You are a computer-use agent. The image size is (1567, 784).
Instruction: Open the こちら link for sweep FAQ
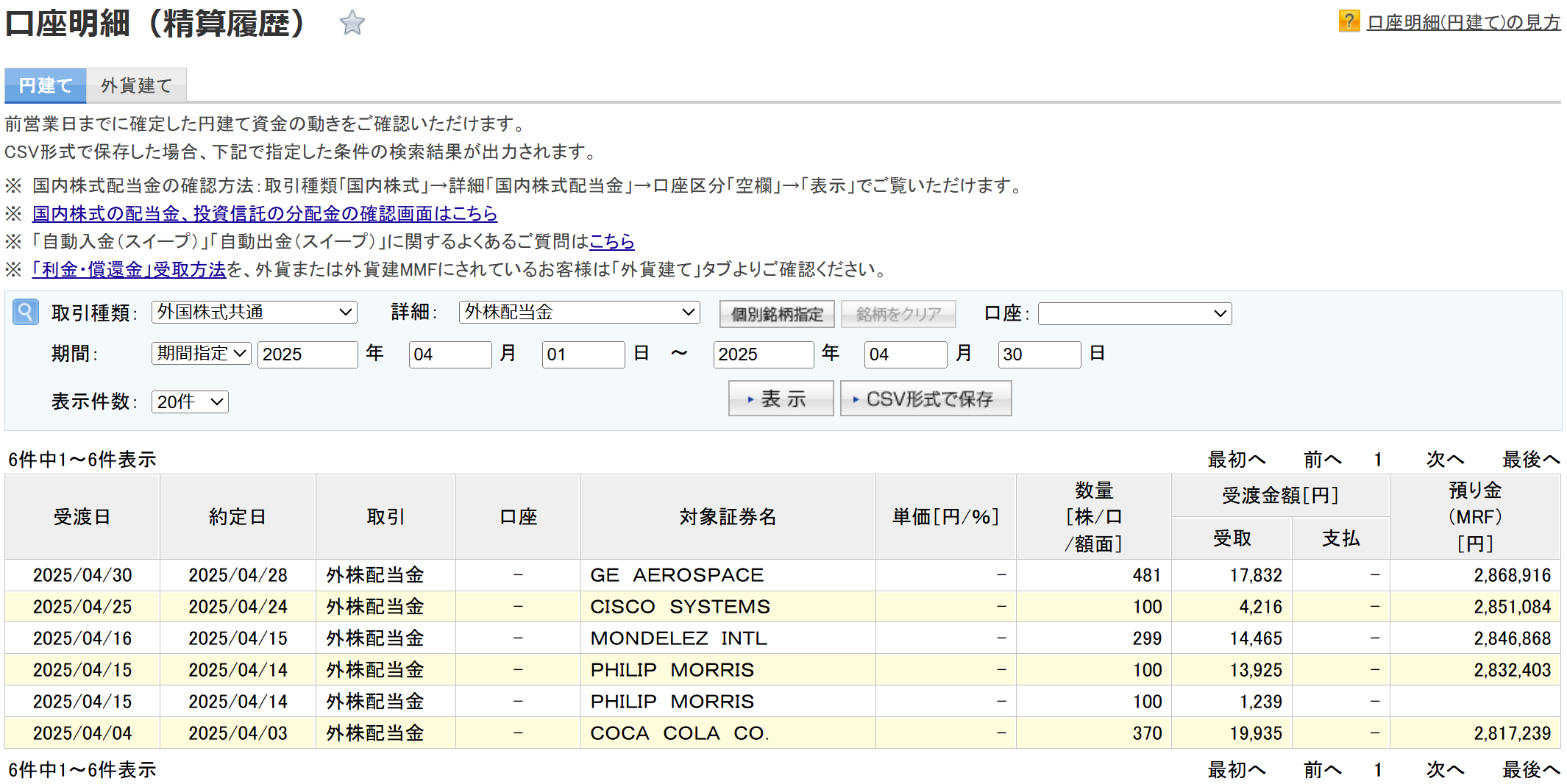pos(611,241)
